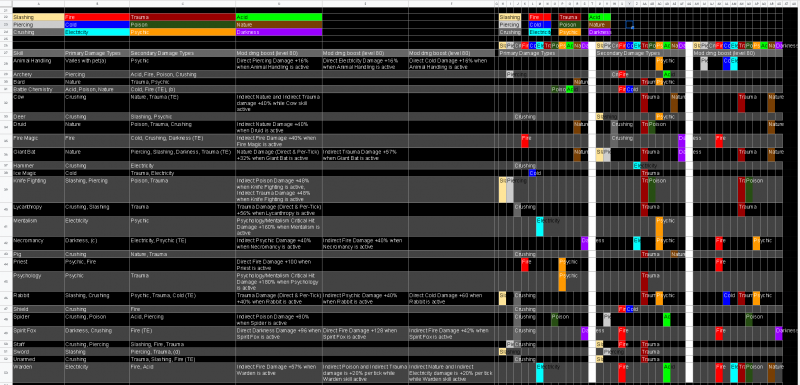Click 'Psychic, Fire' primary damage cell
Screen dimensions: 800x385
point(97,265)
